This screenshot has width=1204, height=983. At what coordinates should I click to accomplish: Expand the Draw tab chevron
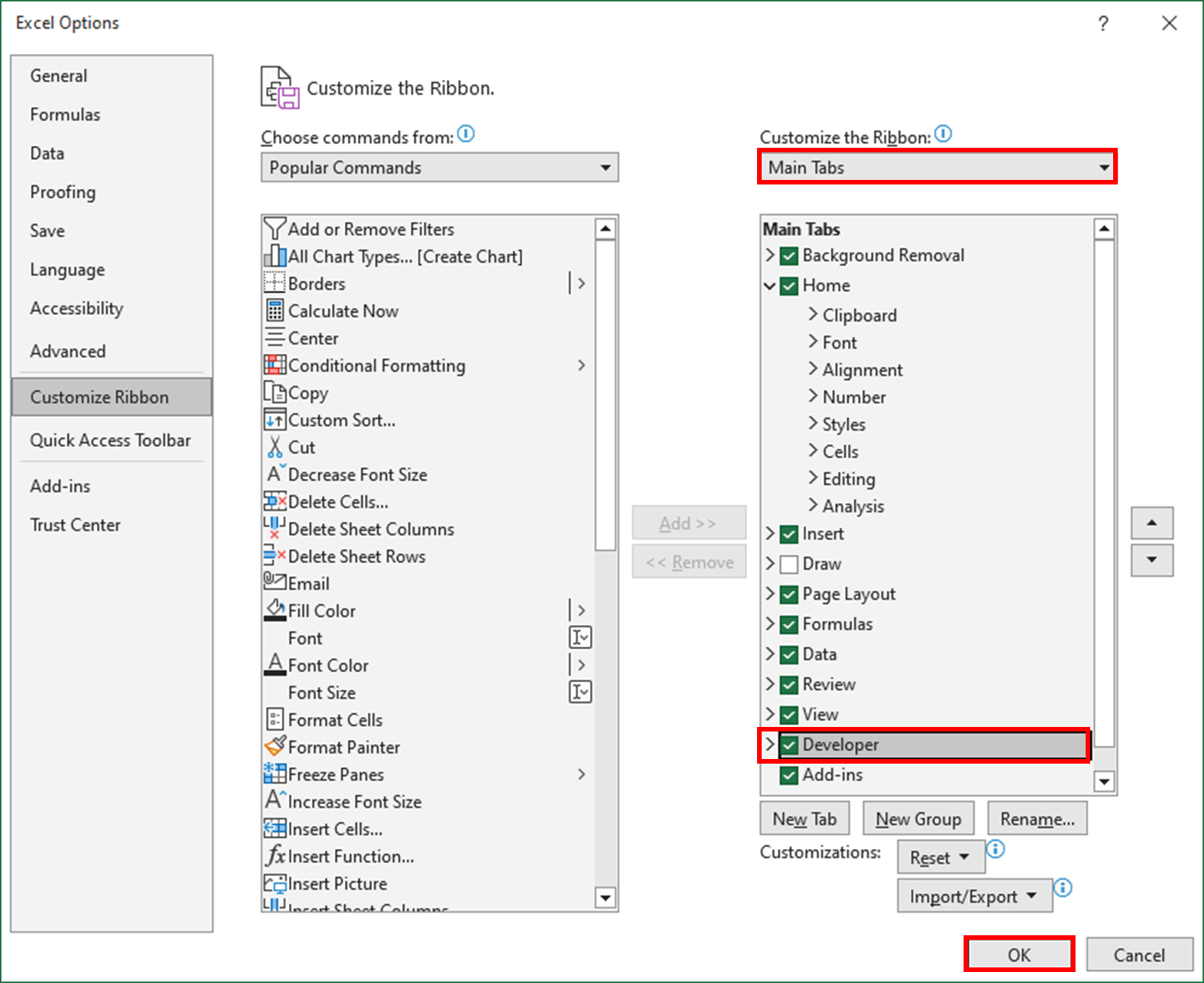coord(770,563)
